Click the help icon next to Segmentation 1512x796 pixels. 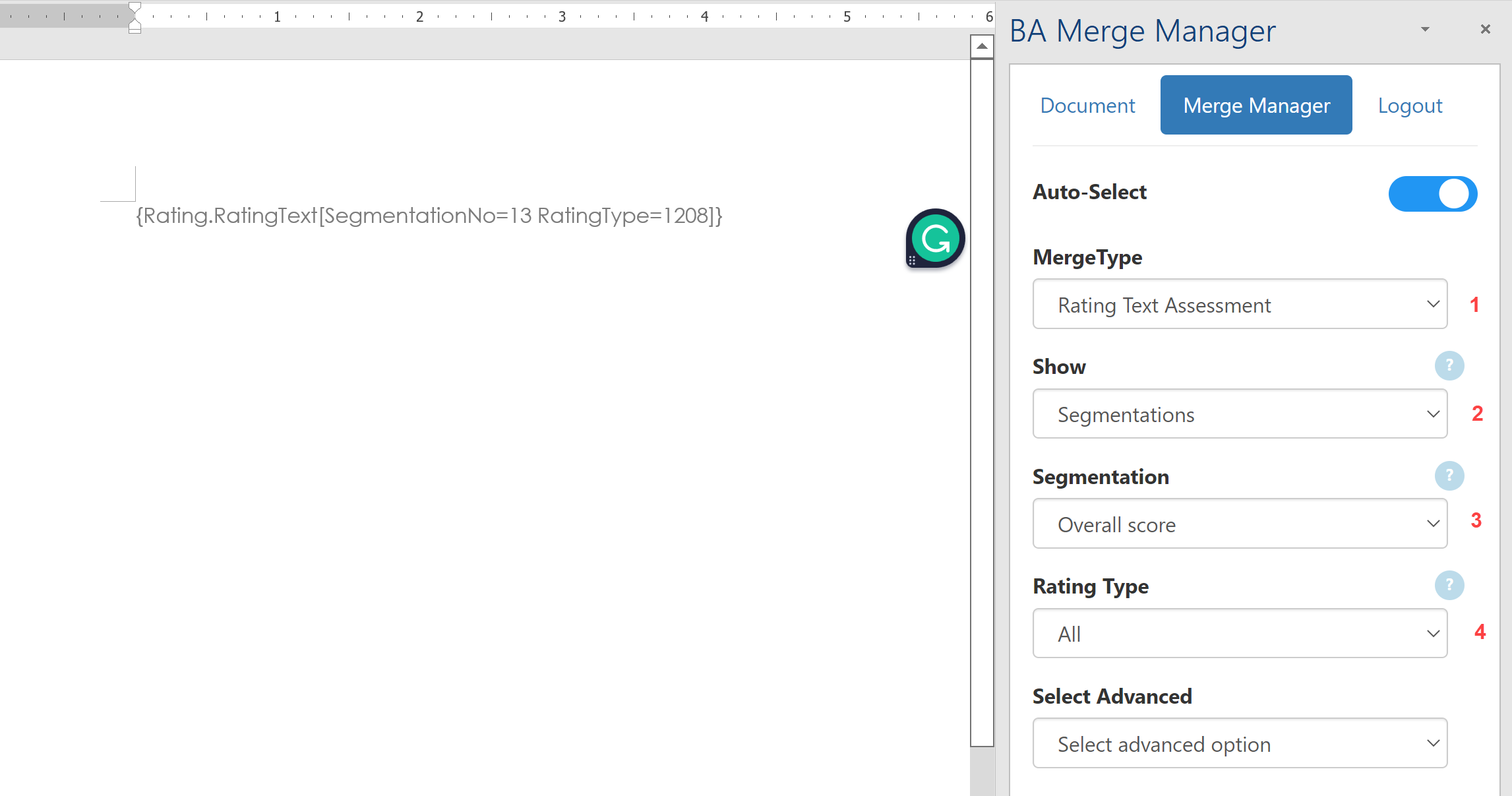(x=1449, y=475)
